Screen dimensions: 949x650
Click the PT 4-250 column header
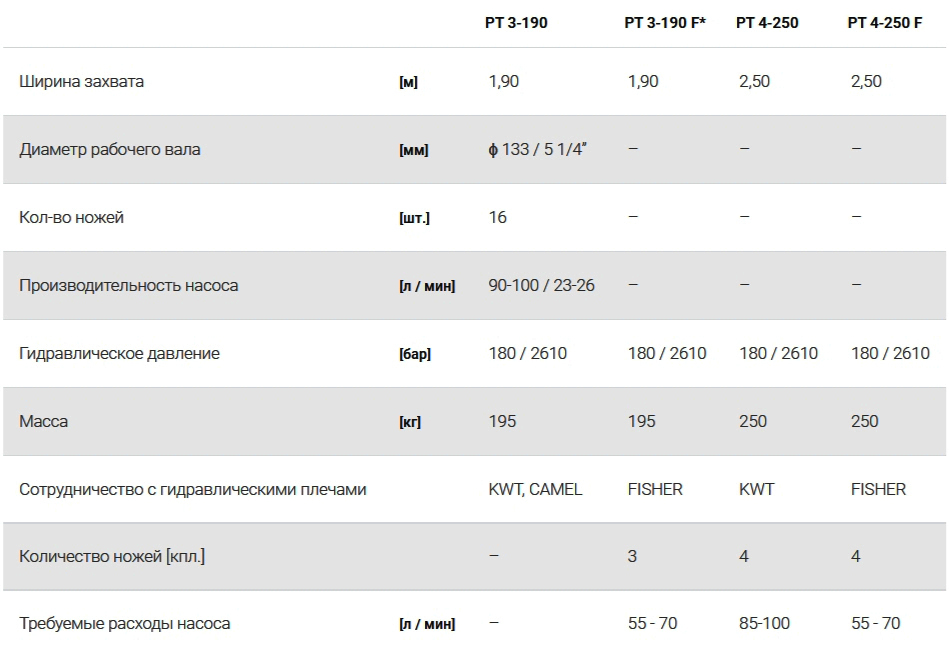pyautogui.click(x=767, y=22)
